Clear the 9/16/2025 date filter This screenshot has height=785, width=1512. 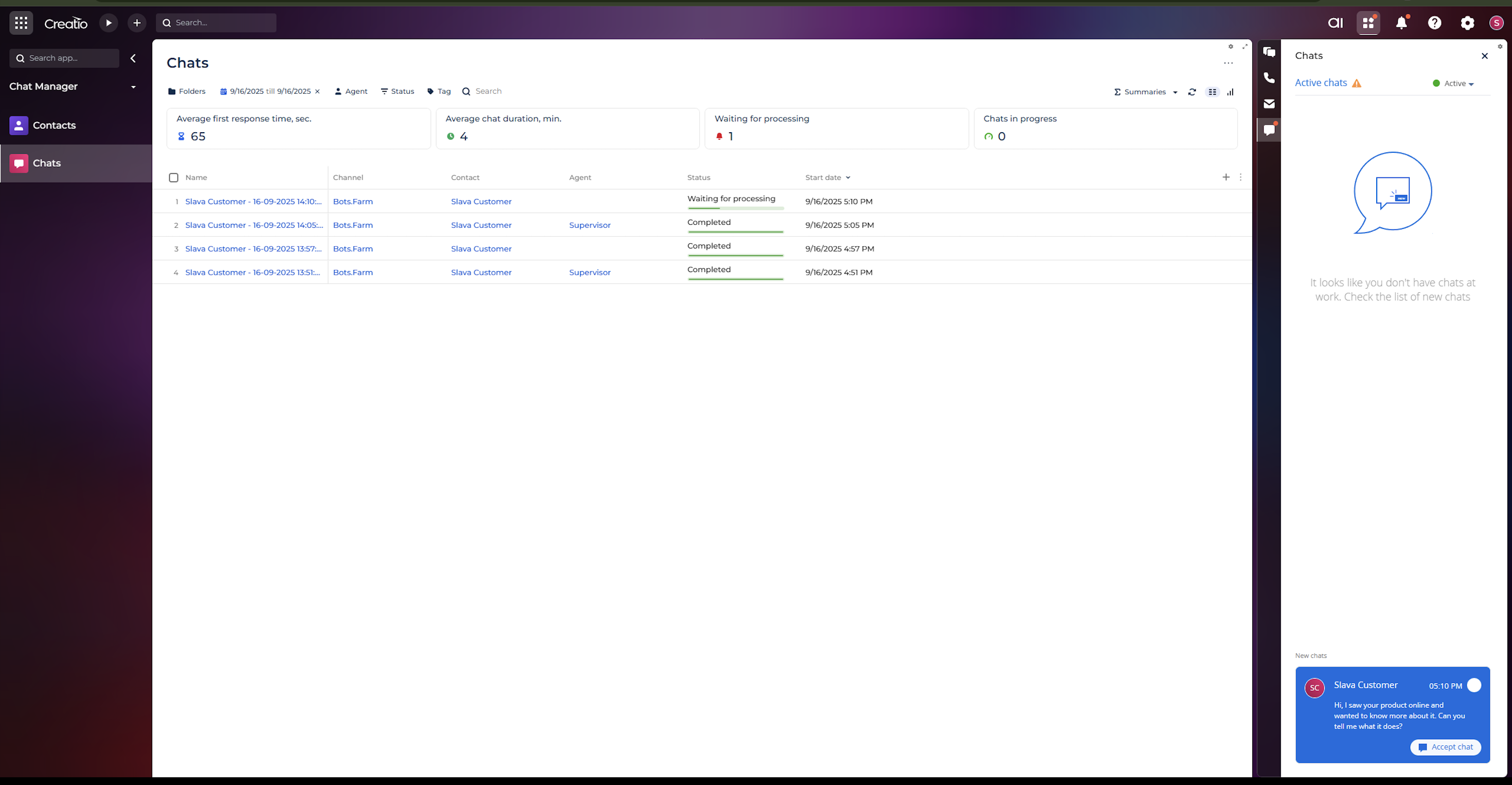(317, 92)
